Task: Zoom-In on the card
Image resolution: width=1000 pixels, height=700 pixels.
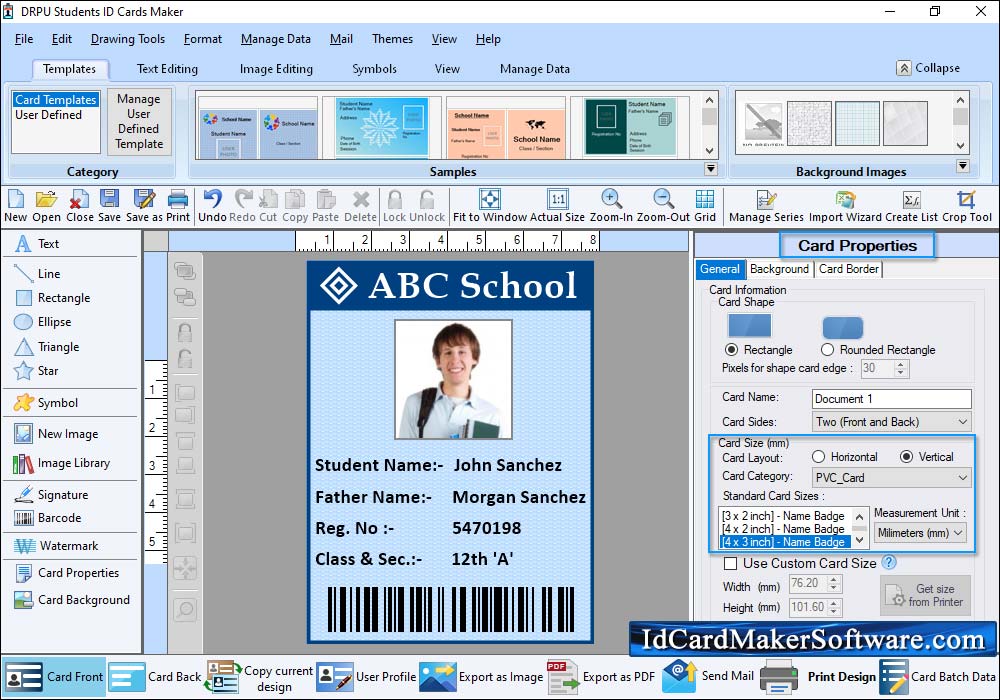Action: pyautogui.click(x=611, y=206)
